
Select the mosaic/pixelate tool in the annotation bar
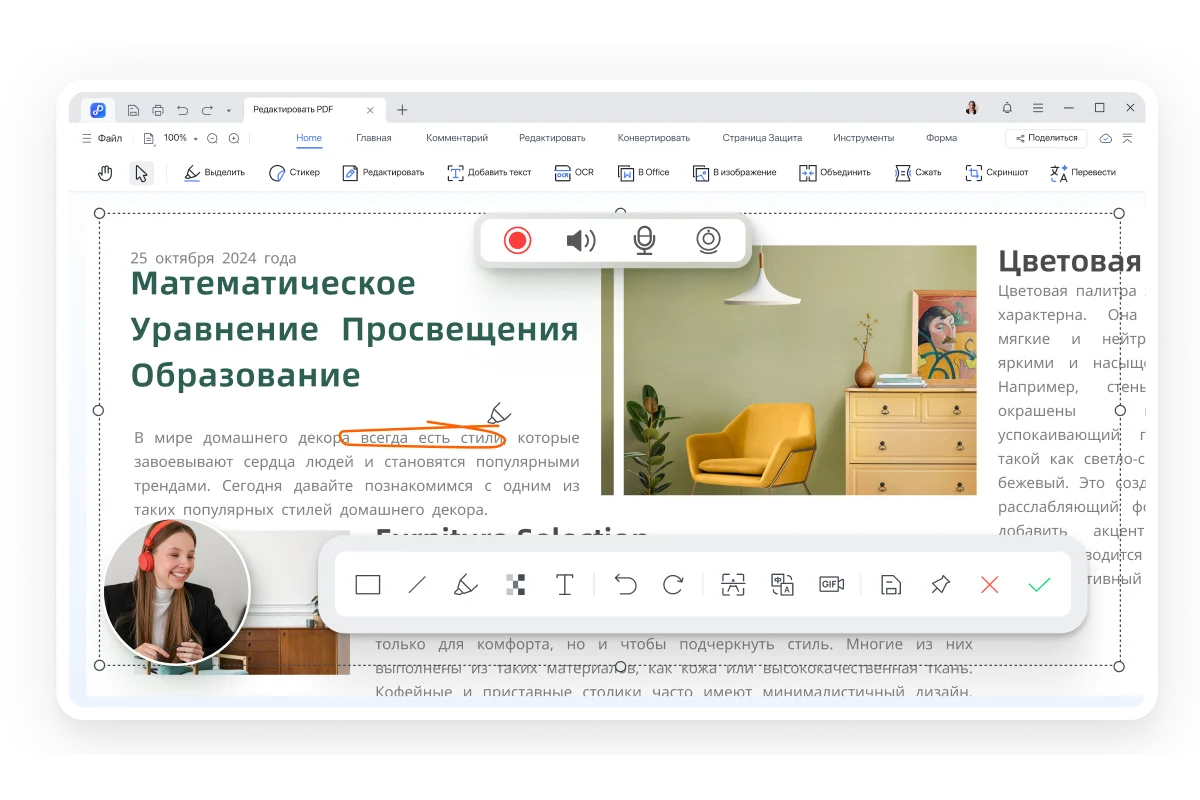point(516,584)
